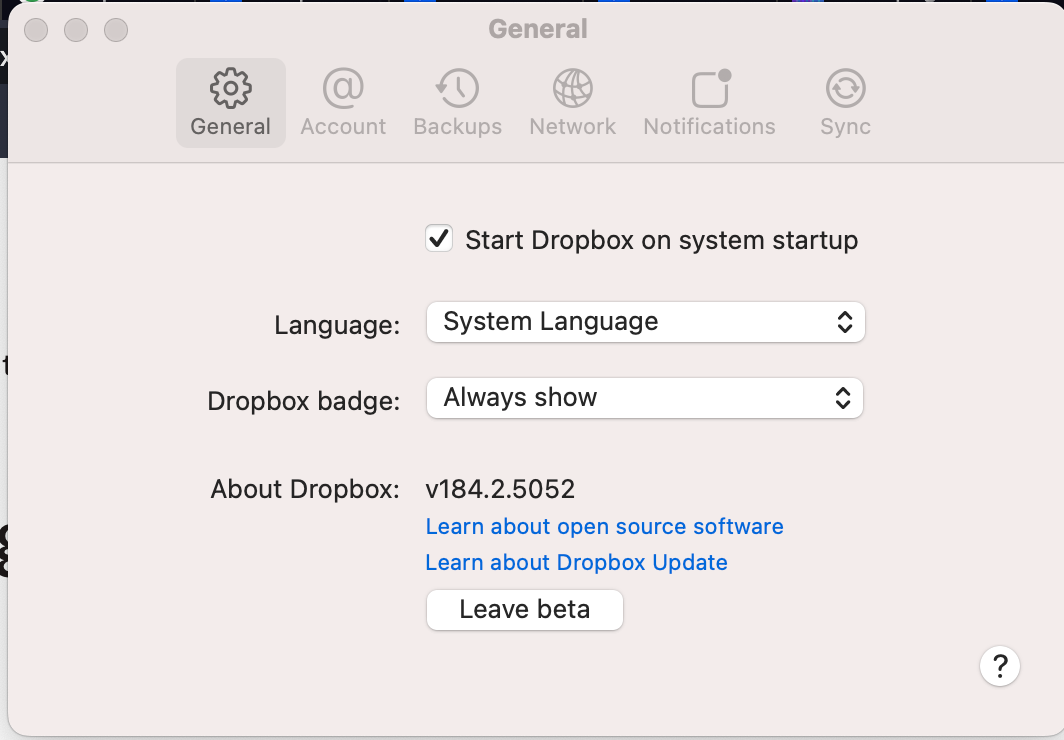Open the Account preferences @ icon

(x=343, y=88)
